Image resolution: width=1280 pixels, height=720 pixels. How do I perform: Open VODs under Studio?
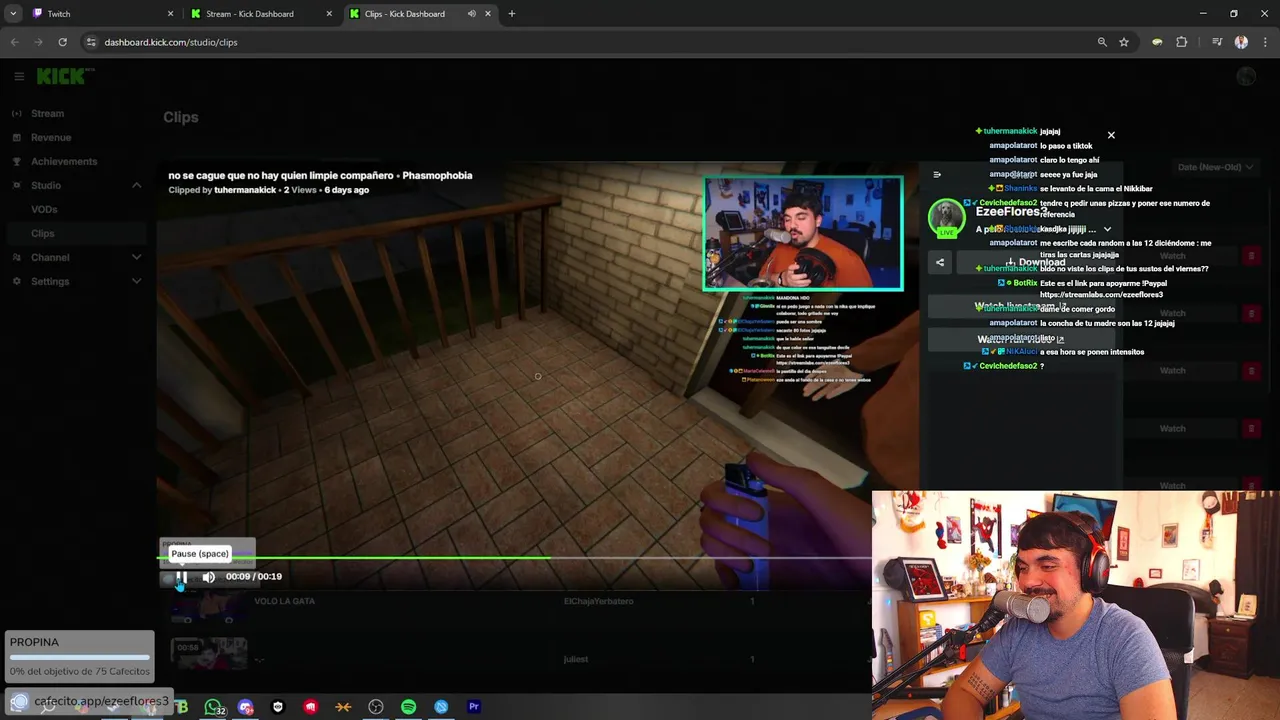(x=44, y=209)
